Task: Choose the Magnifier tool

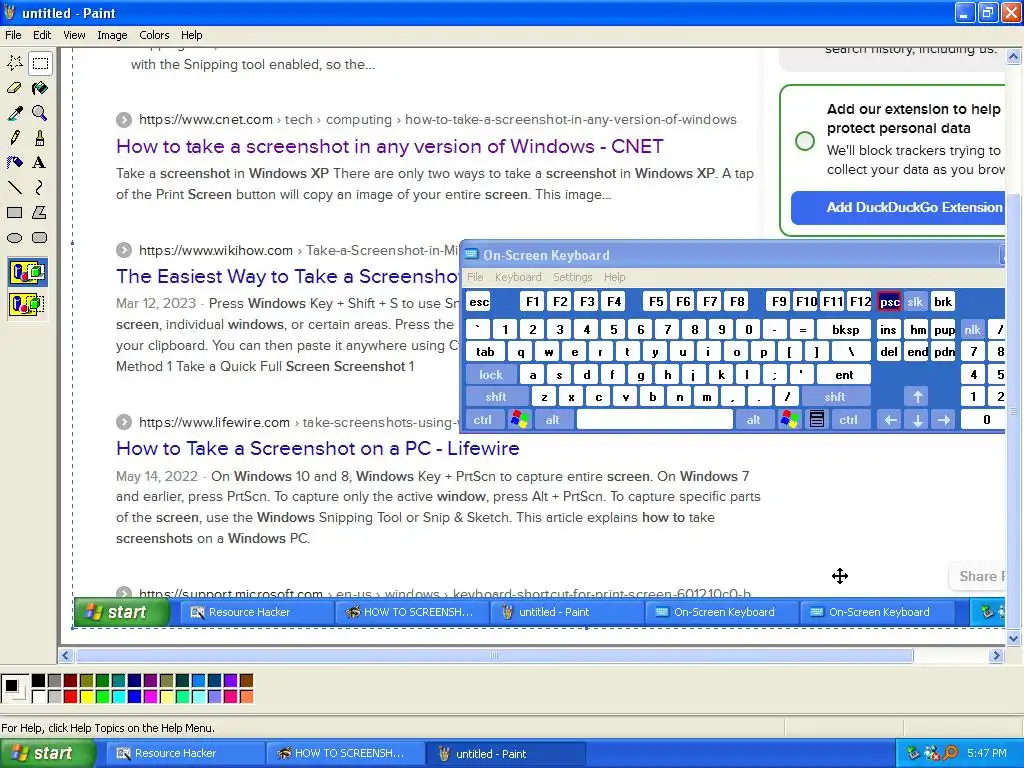Action: coord(40,113)
